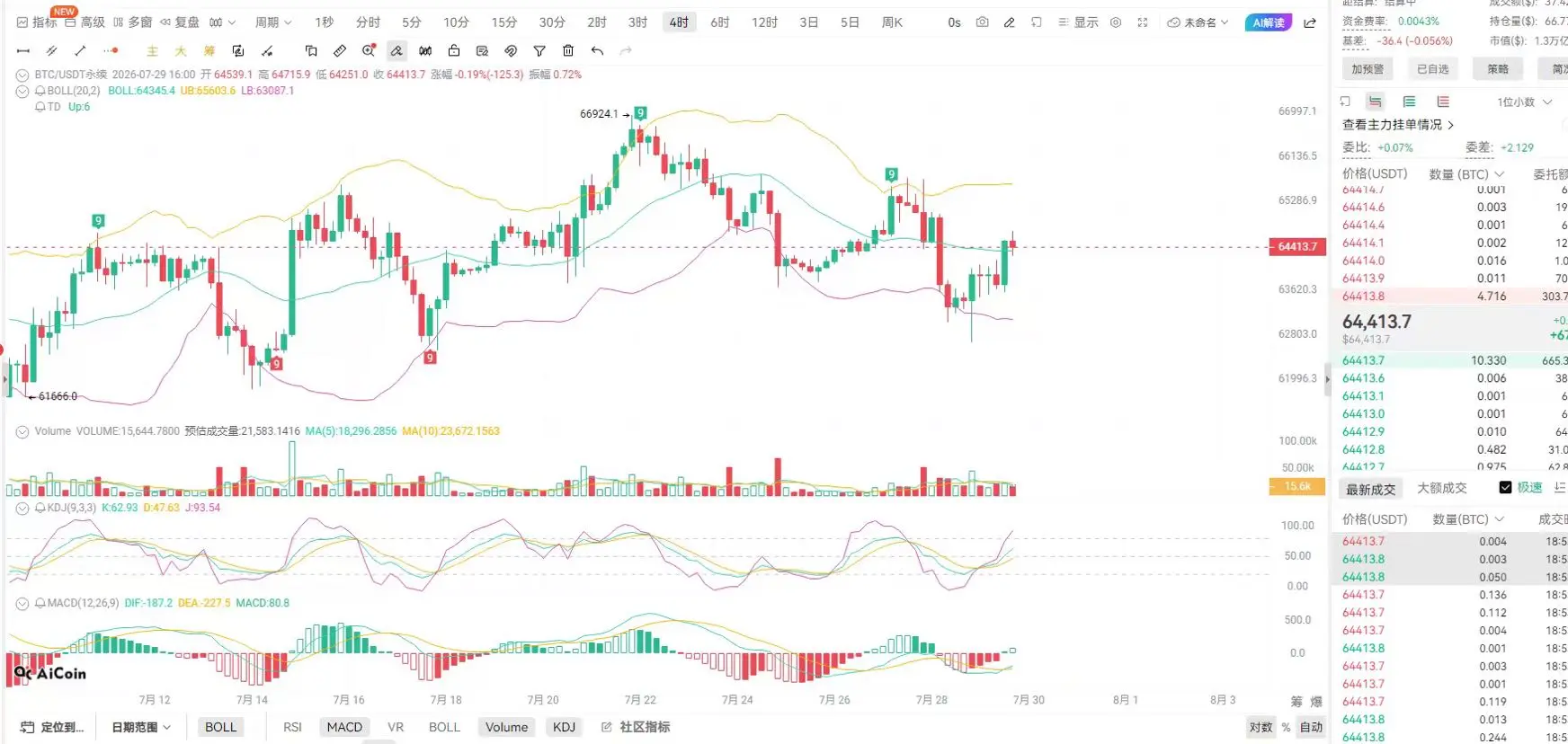
Task: Switch order book to buy-only green view
Action: point(1409,102)
